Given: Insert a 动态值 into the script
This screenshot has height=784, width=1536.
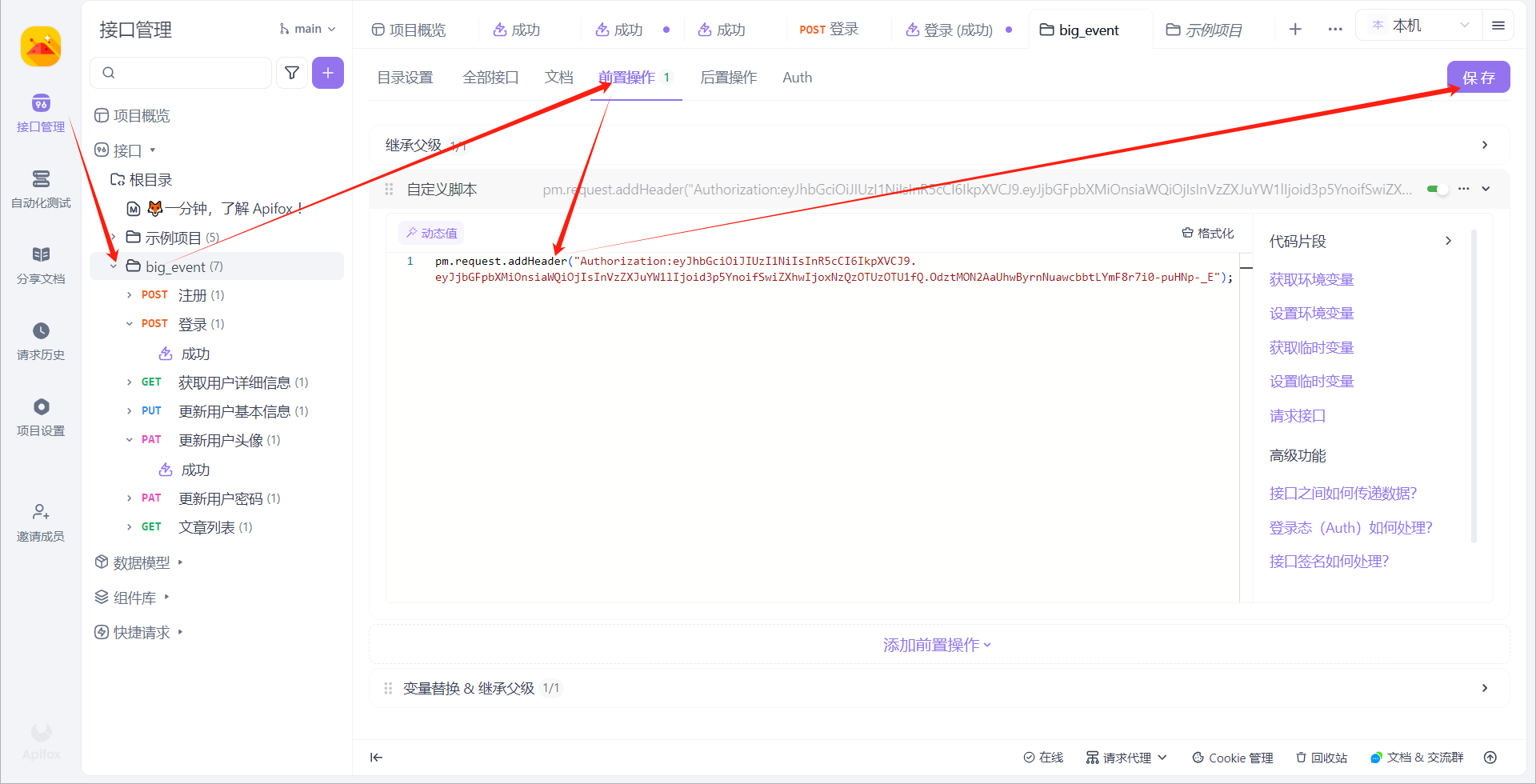Looking at the screenshot, I should (431, 233).
